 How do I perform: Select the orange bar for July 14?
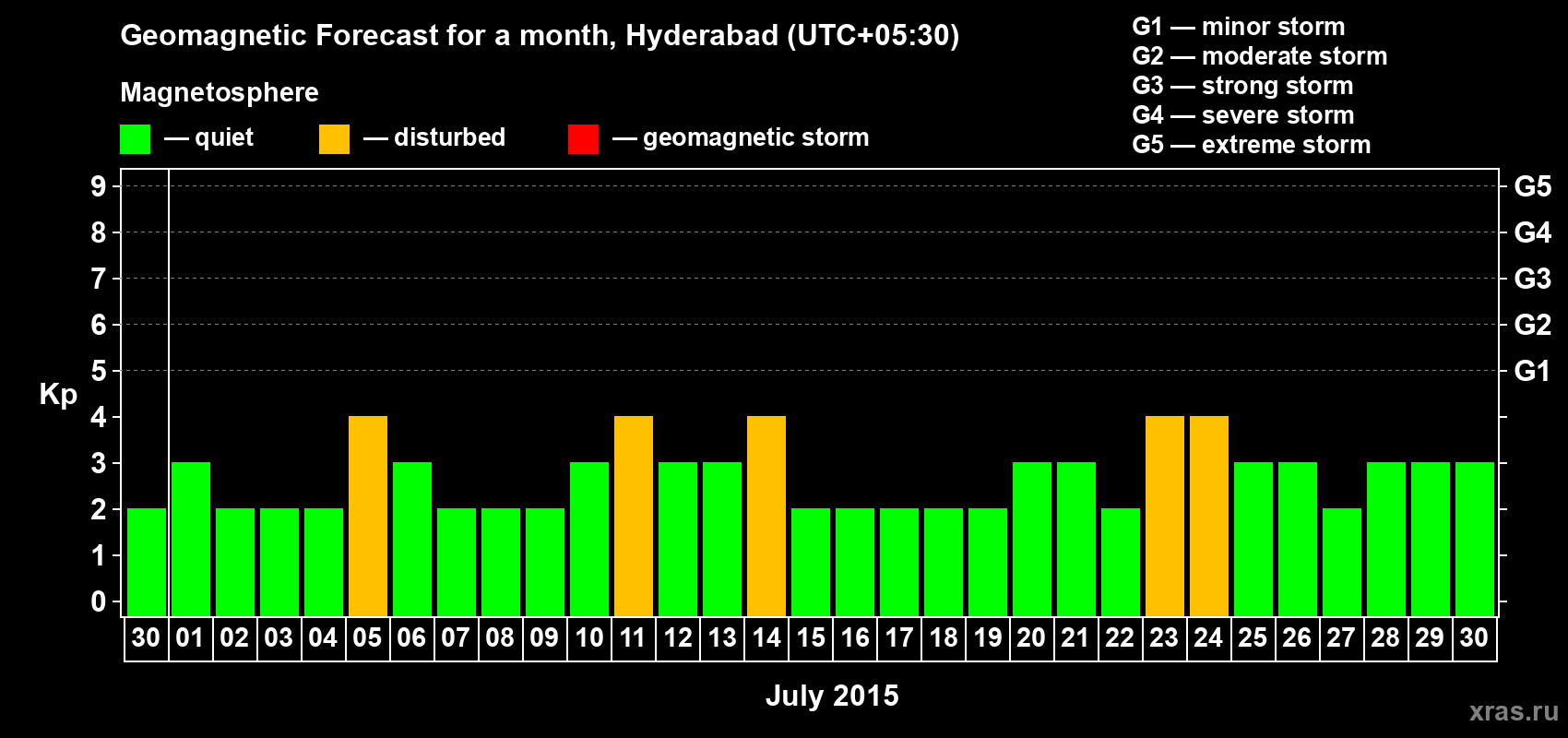coord(766,517)
